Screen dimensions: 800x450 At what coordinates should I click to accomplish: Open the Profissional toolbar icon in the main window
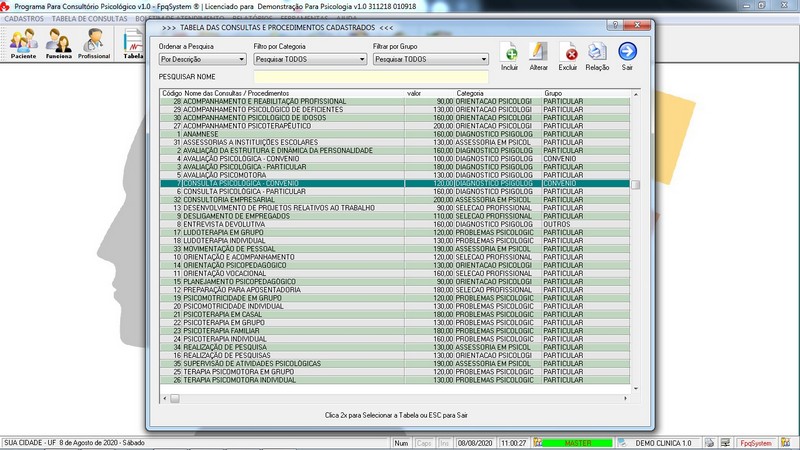(93, 43)
